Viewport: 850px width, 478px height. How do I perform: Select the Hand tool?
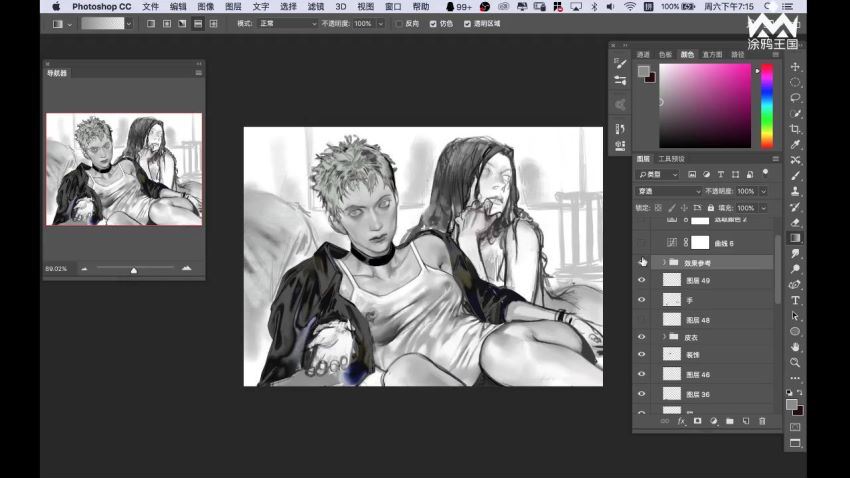pos(795,347)
